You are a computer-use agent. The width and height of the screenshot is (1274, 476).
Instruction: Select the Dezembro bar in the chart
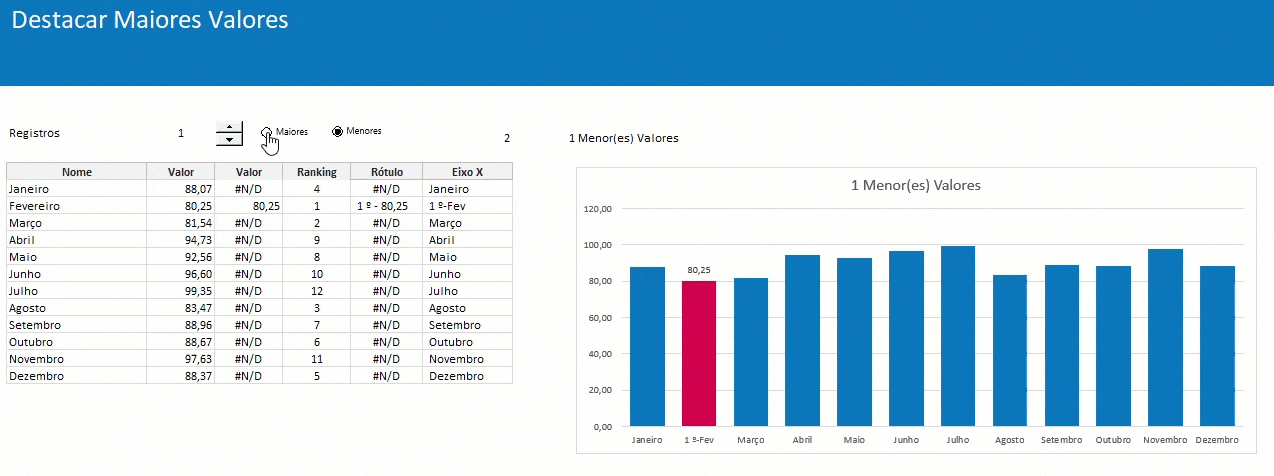[1217, 346]
